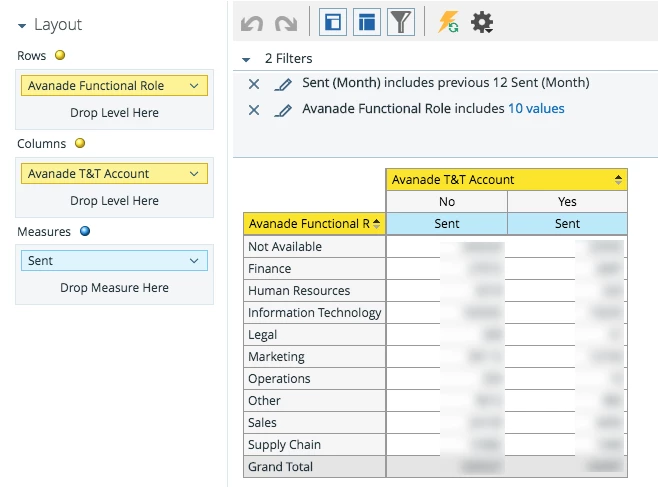Click the Sent header under No

(x=446, y=224)
